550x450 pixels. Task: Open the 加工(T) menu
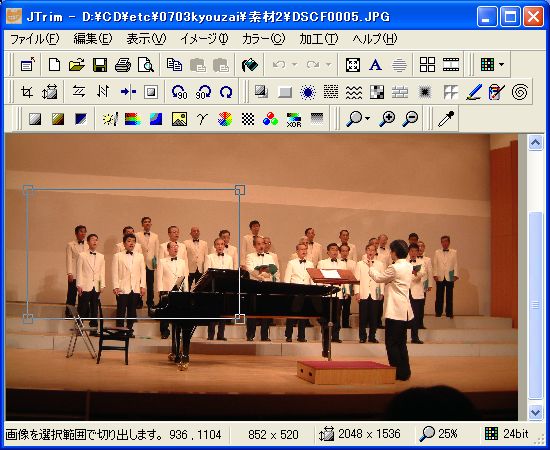click(318, 39)
